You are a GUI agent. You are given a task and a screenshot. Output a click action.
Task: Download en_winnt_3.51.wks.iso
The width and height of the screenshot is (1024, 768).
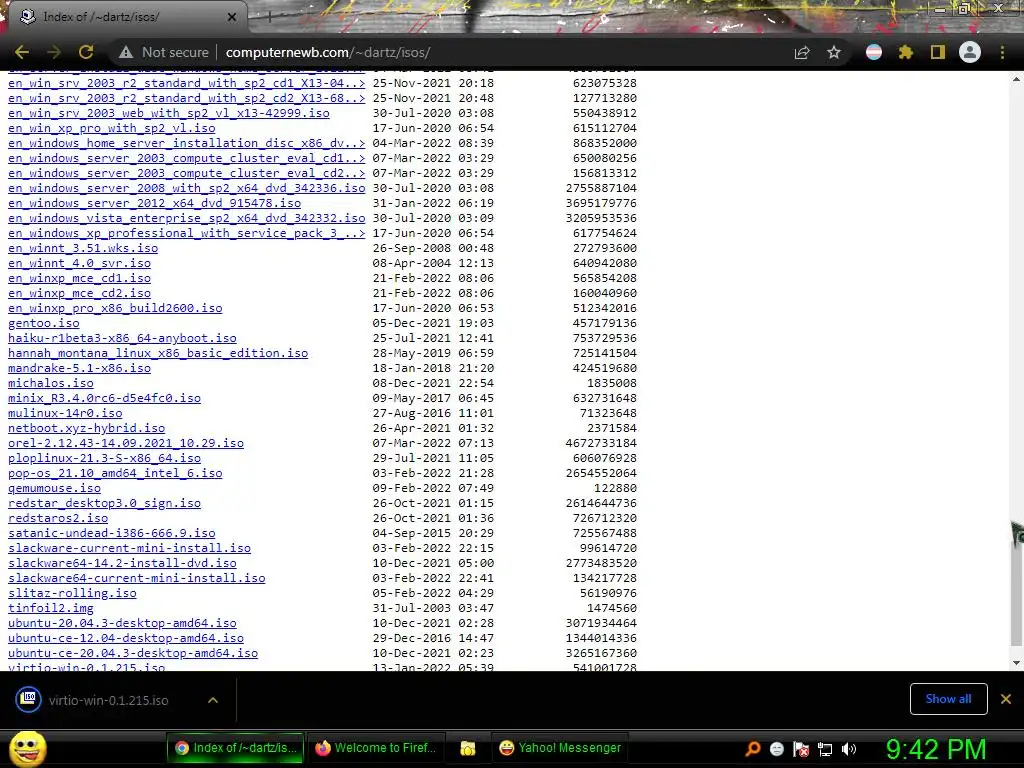tap(83, 248)
